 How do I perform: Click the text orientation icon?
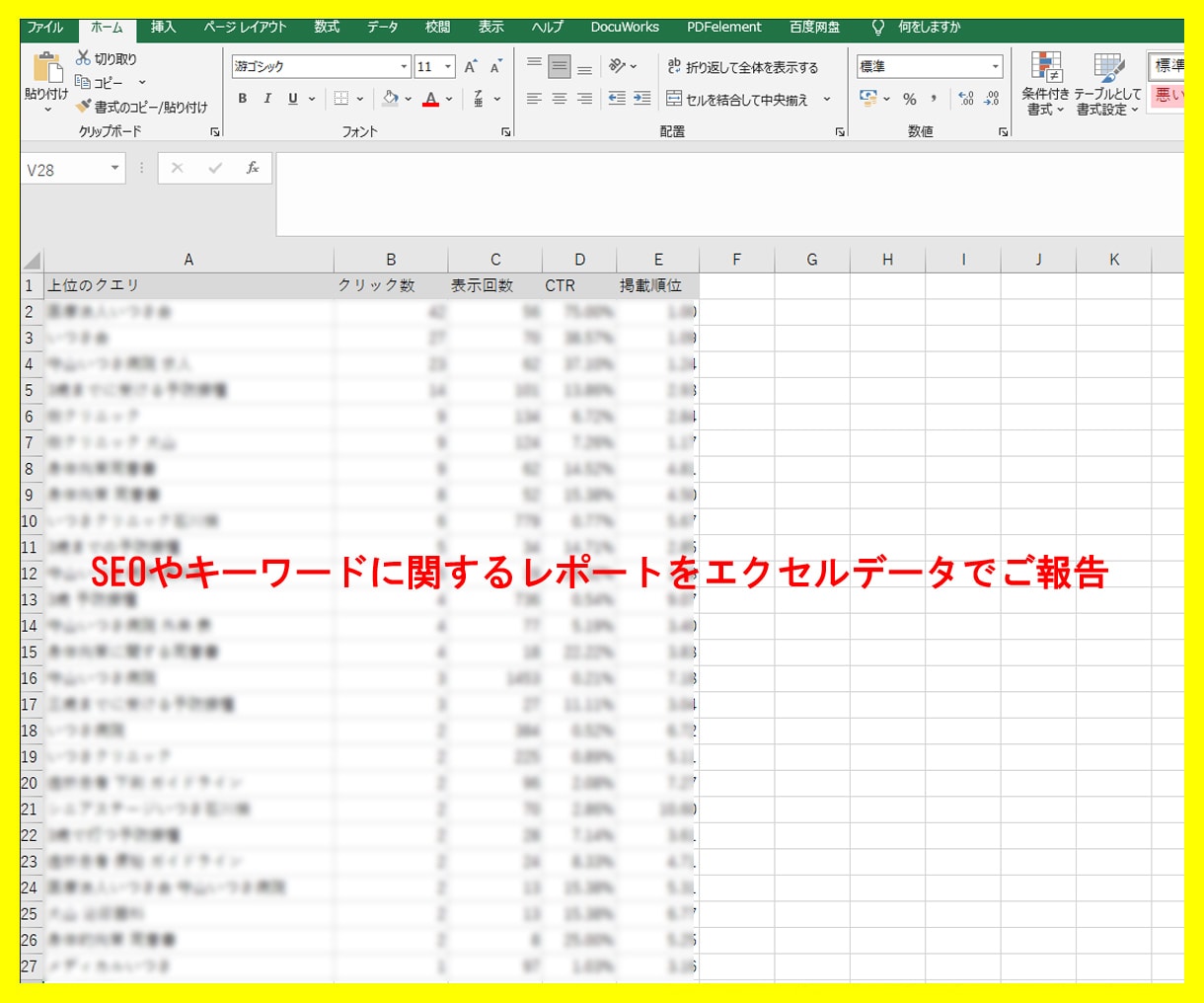618,67
